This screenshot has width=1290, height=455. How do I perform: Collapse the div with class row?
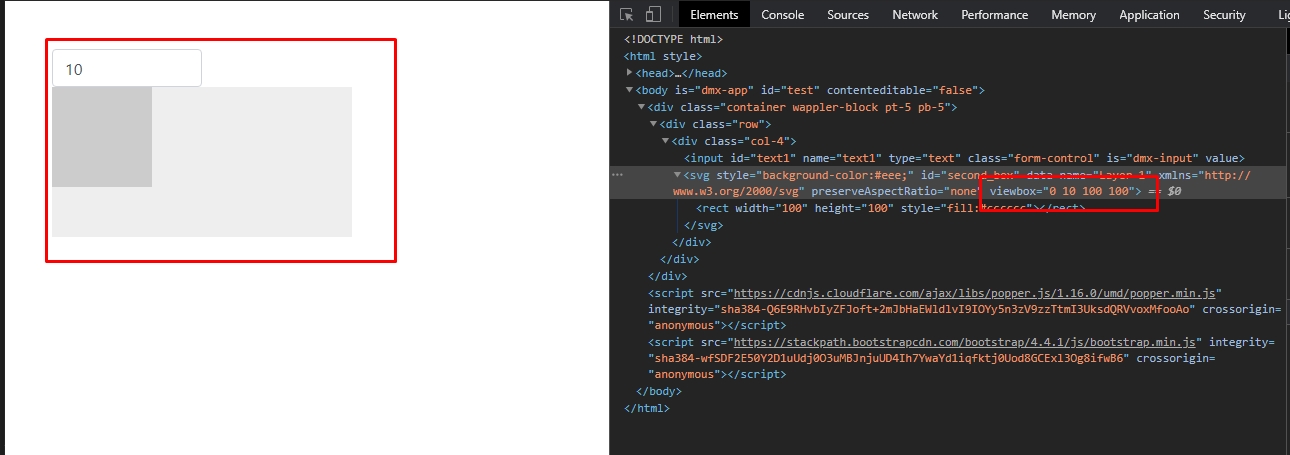click(x=654, y=124)
